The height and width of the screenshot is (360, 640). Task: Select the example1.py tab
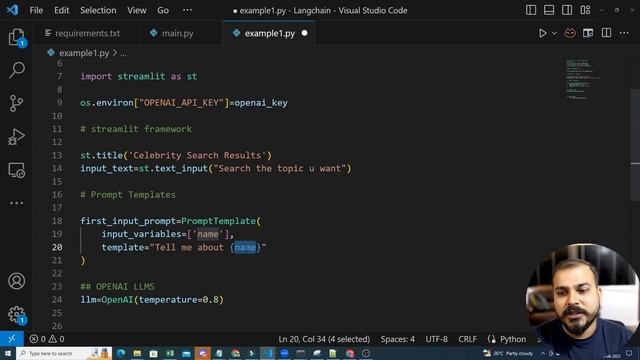269,33
